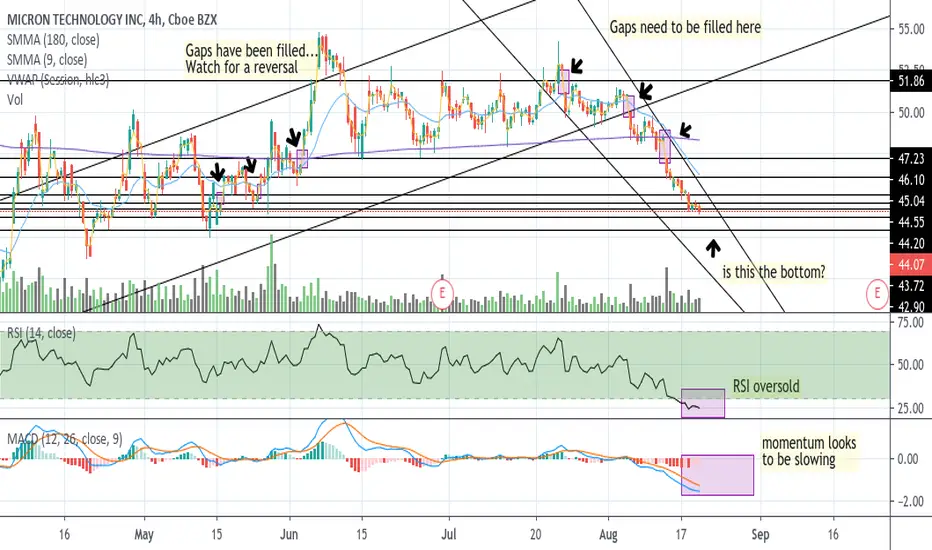Click the Jun label on the time axis
The height and width of the screenshot is (550, 932).
coord(289,534)
